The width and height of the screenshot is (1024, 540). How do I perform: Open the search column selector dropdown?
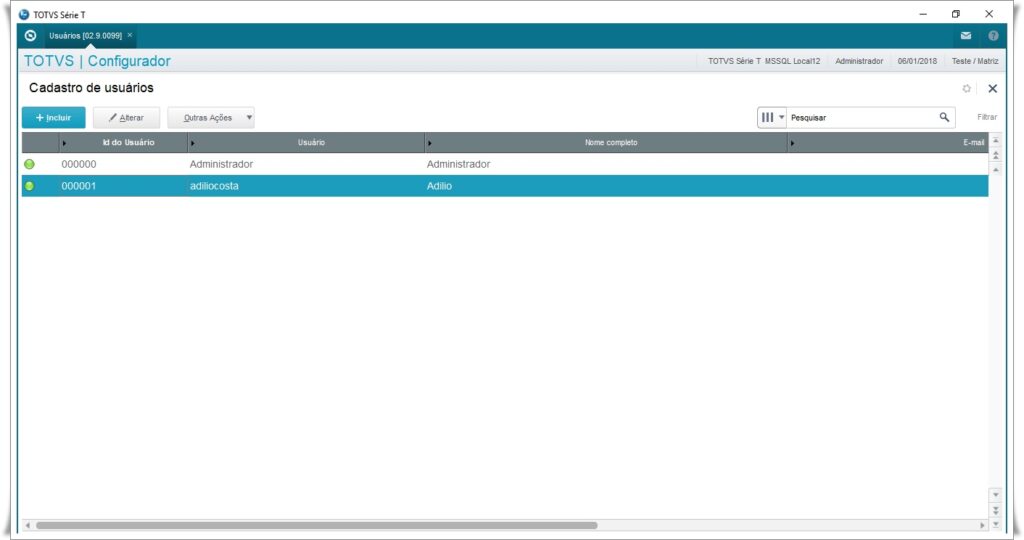[772, 118]
